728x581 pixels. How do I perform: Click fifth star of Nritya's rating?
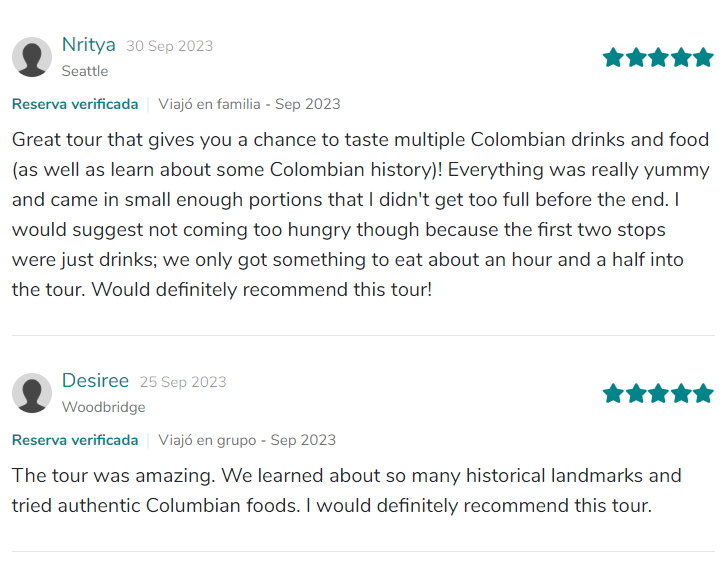[704, 57]
